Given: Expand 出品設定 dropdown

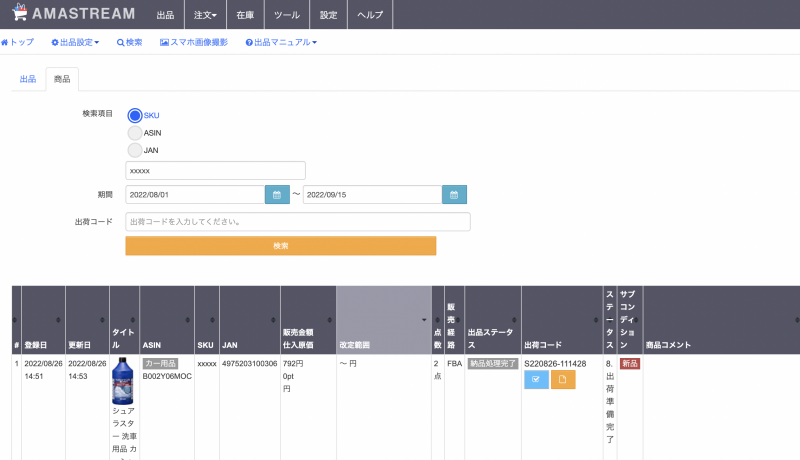Looking at the screenshot, I should (x=75, y=42).
